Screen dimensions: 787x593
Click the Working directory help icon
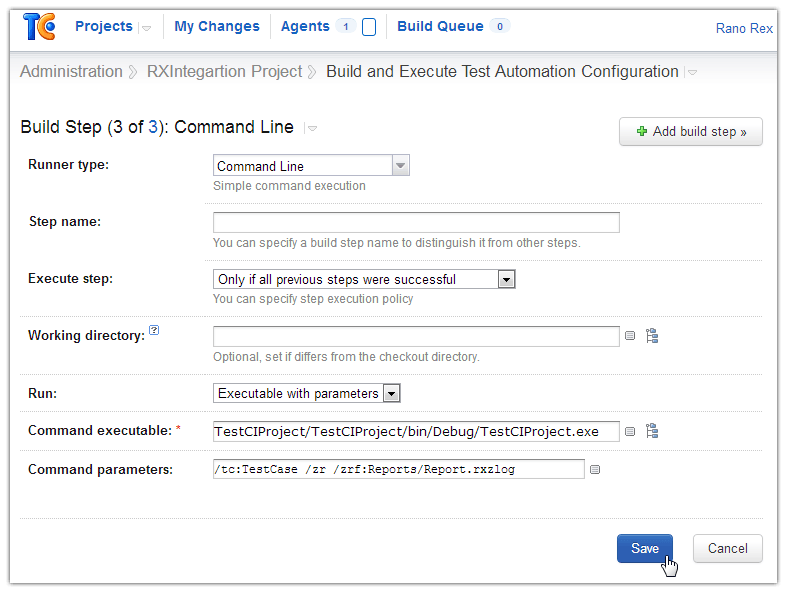tap(154, 330)
